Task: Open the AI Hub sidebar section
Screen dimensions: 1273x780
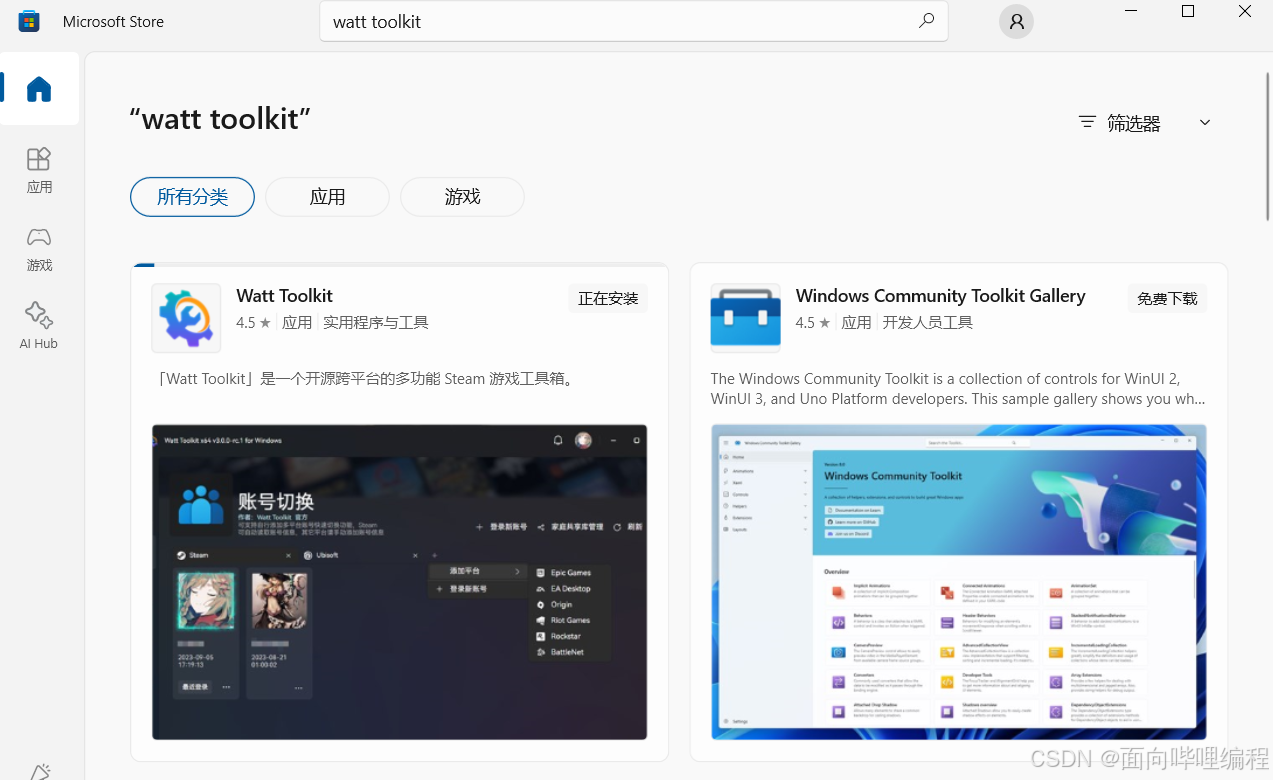Action: tap(39, 326)
